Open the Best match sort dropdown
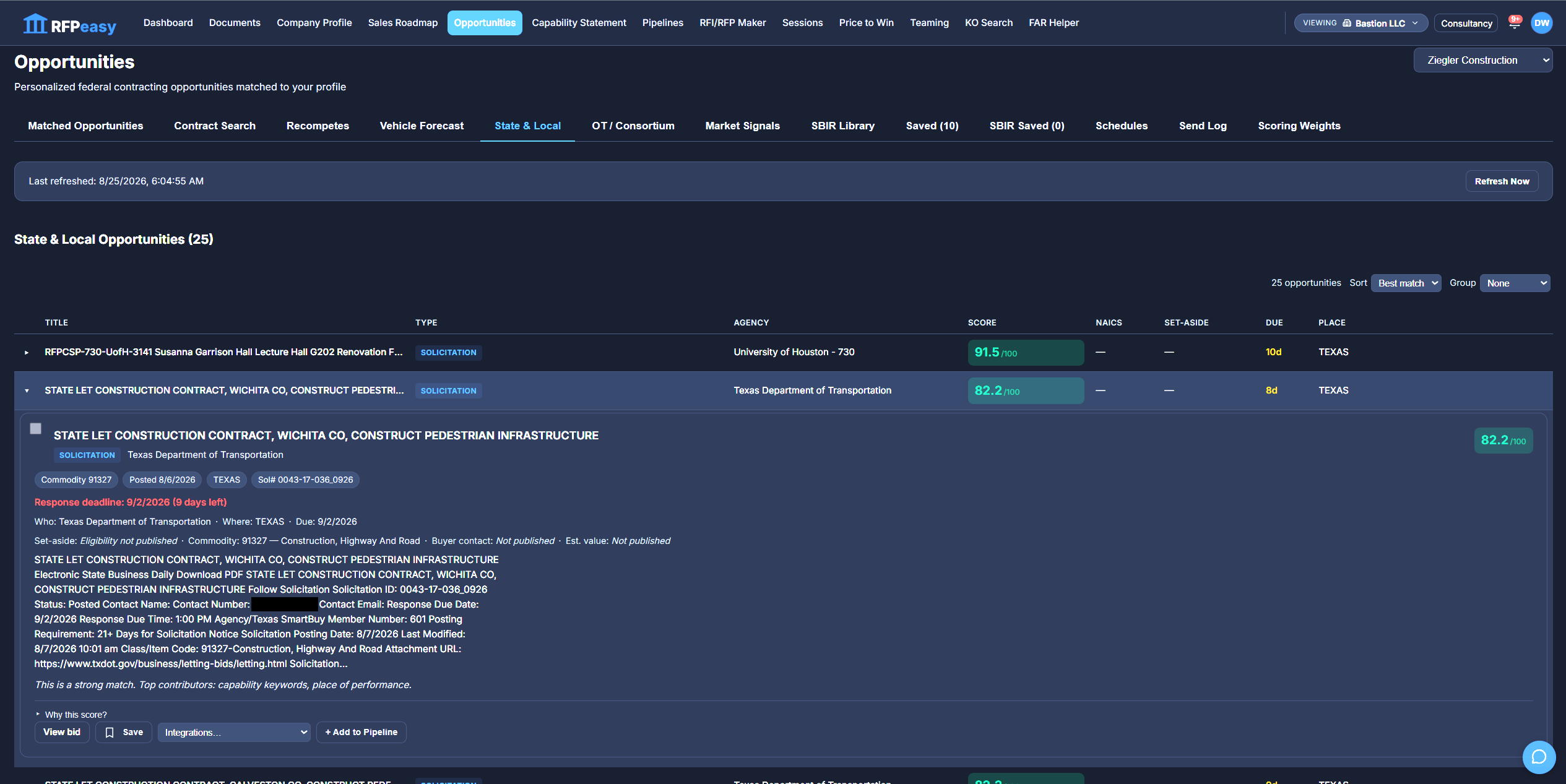This screenshot has height=784, width=1566. point(1406,283)
